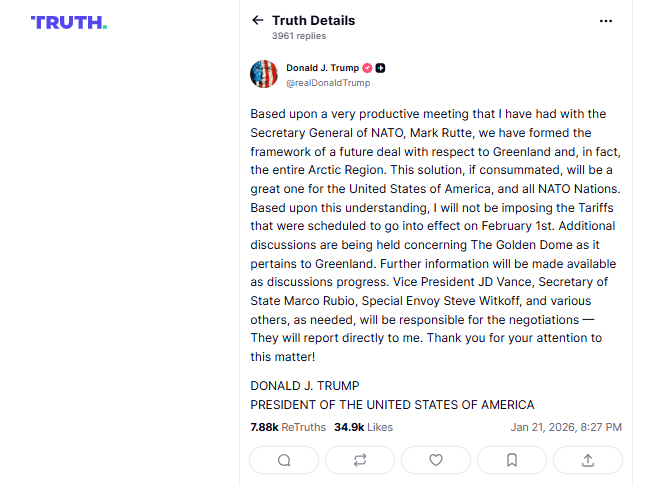Click the Truth Social logo

coord(69,22)
